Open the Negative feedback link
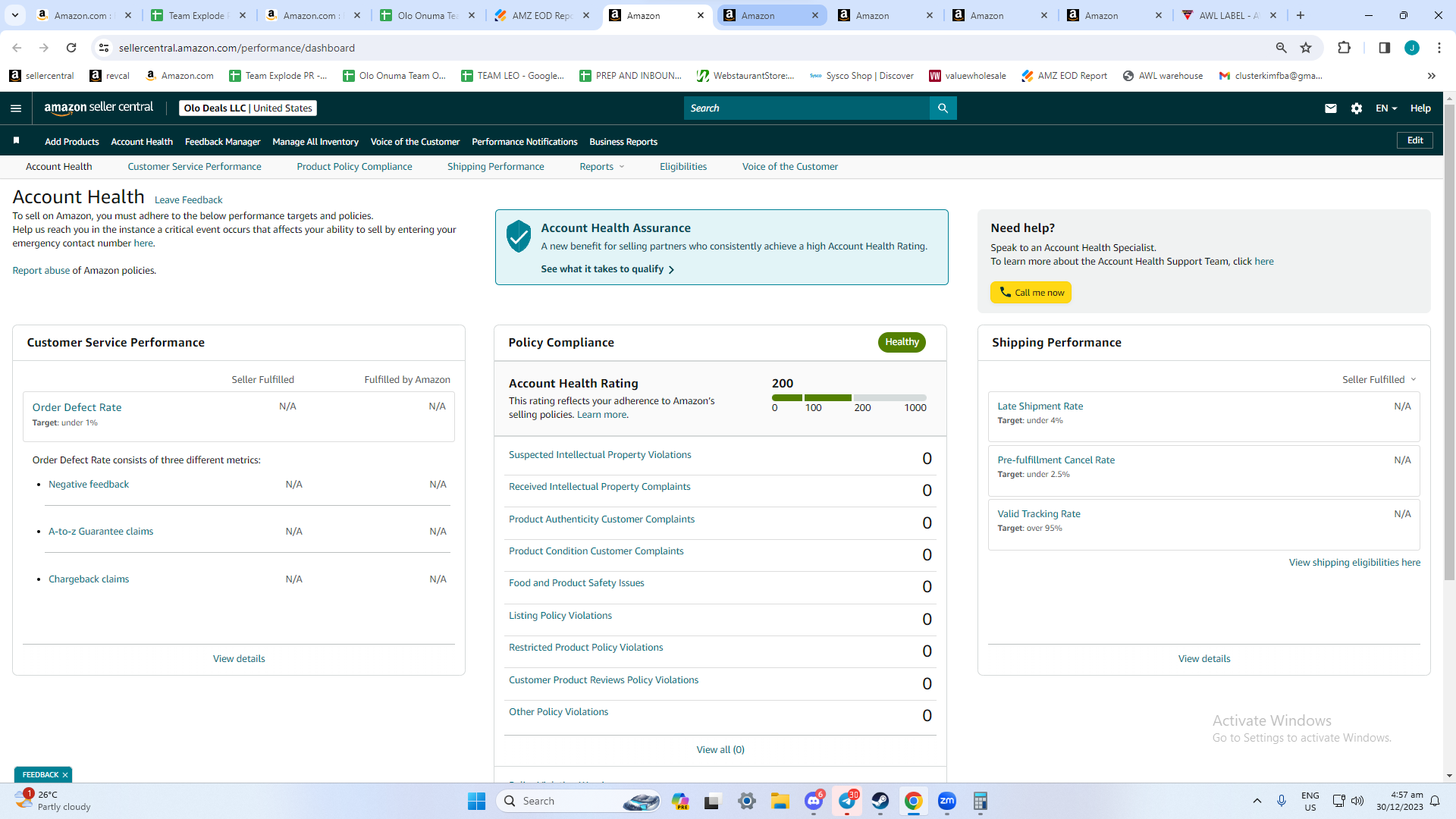Image resolution: width=1456 pixels, height=819 pixels. click(89, 485)
